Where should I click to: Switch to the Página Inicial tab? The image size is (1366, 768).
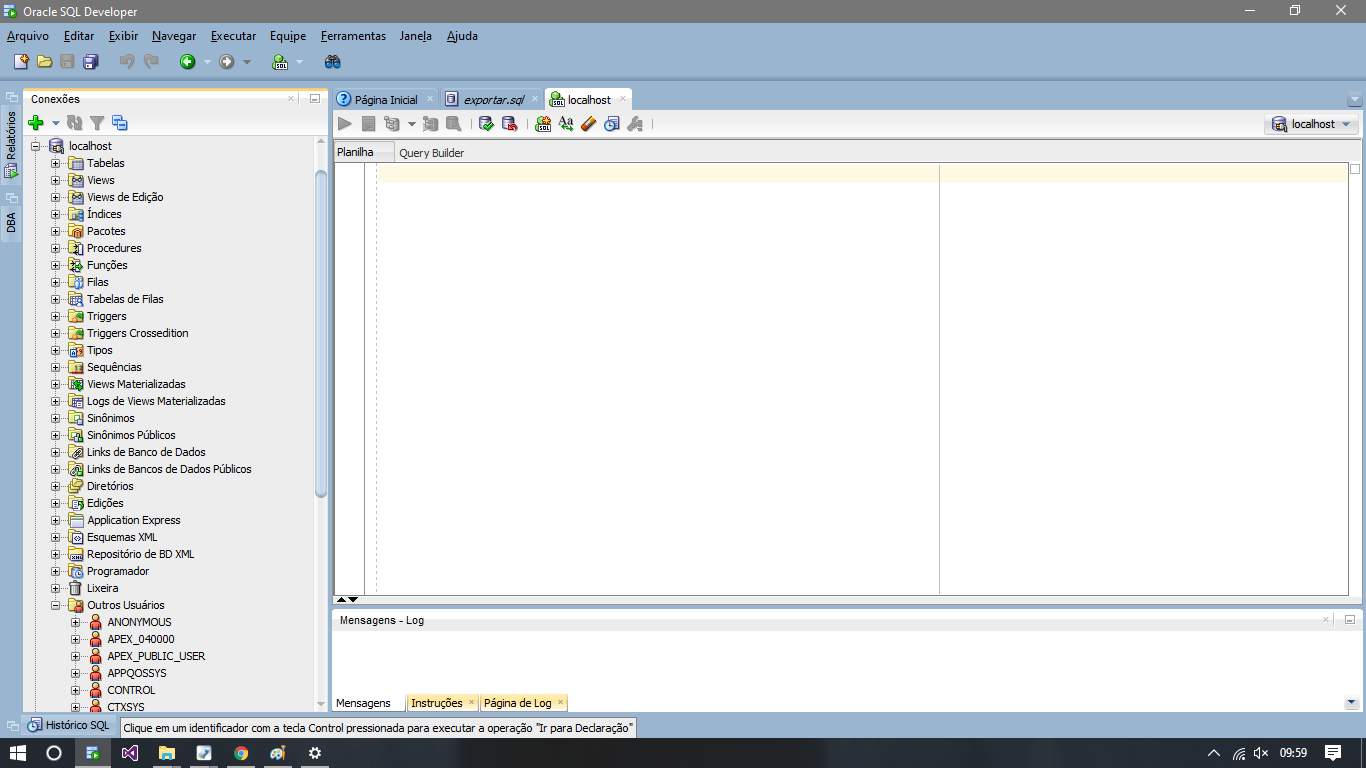pos(386,100)
